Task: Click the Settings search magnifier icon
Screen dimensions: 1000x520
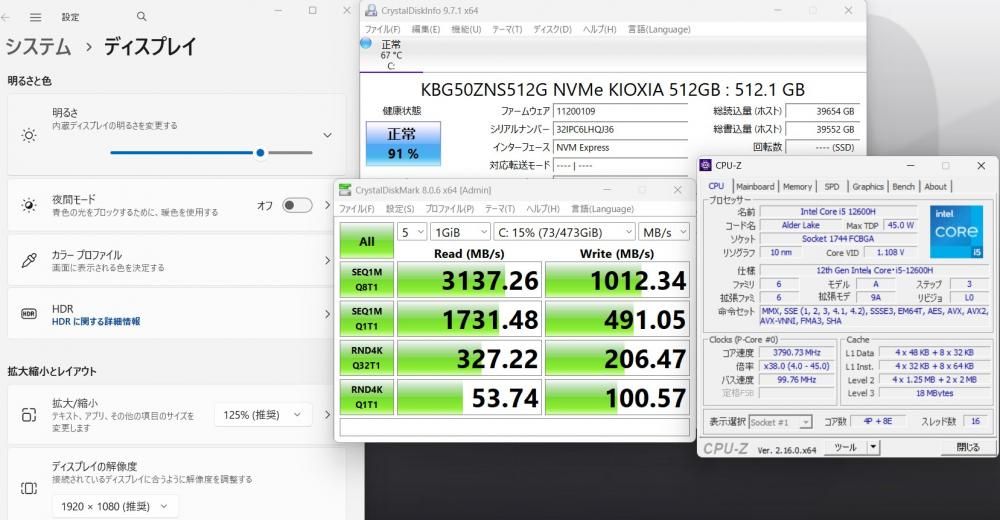Action: coord(142,17)
